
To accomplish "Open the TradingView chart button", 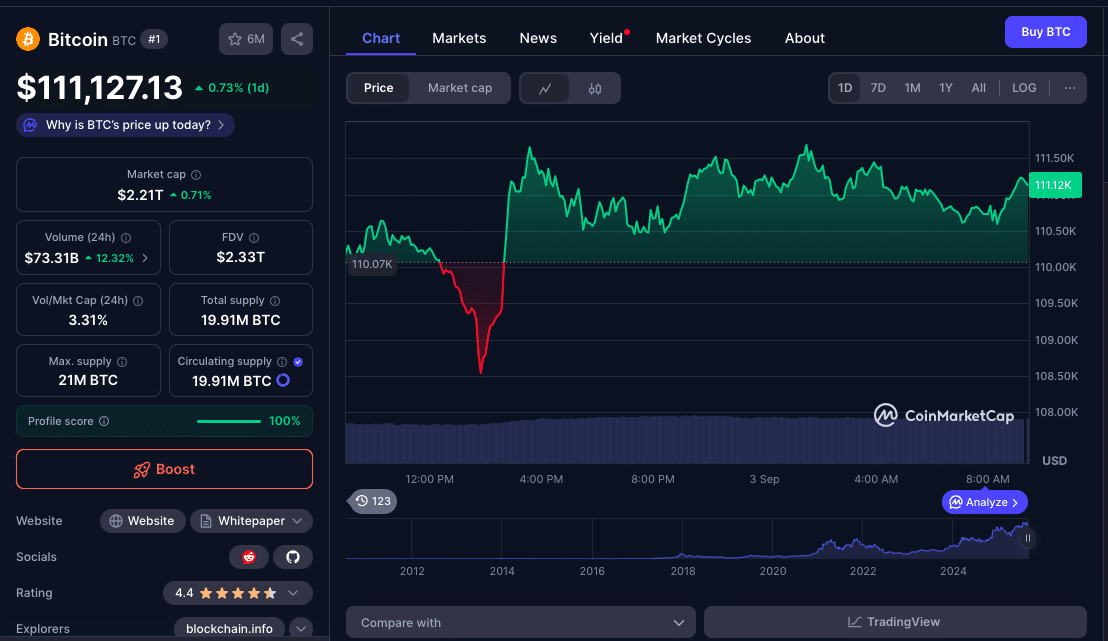I will click(895, 623).
